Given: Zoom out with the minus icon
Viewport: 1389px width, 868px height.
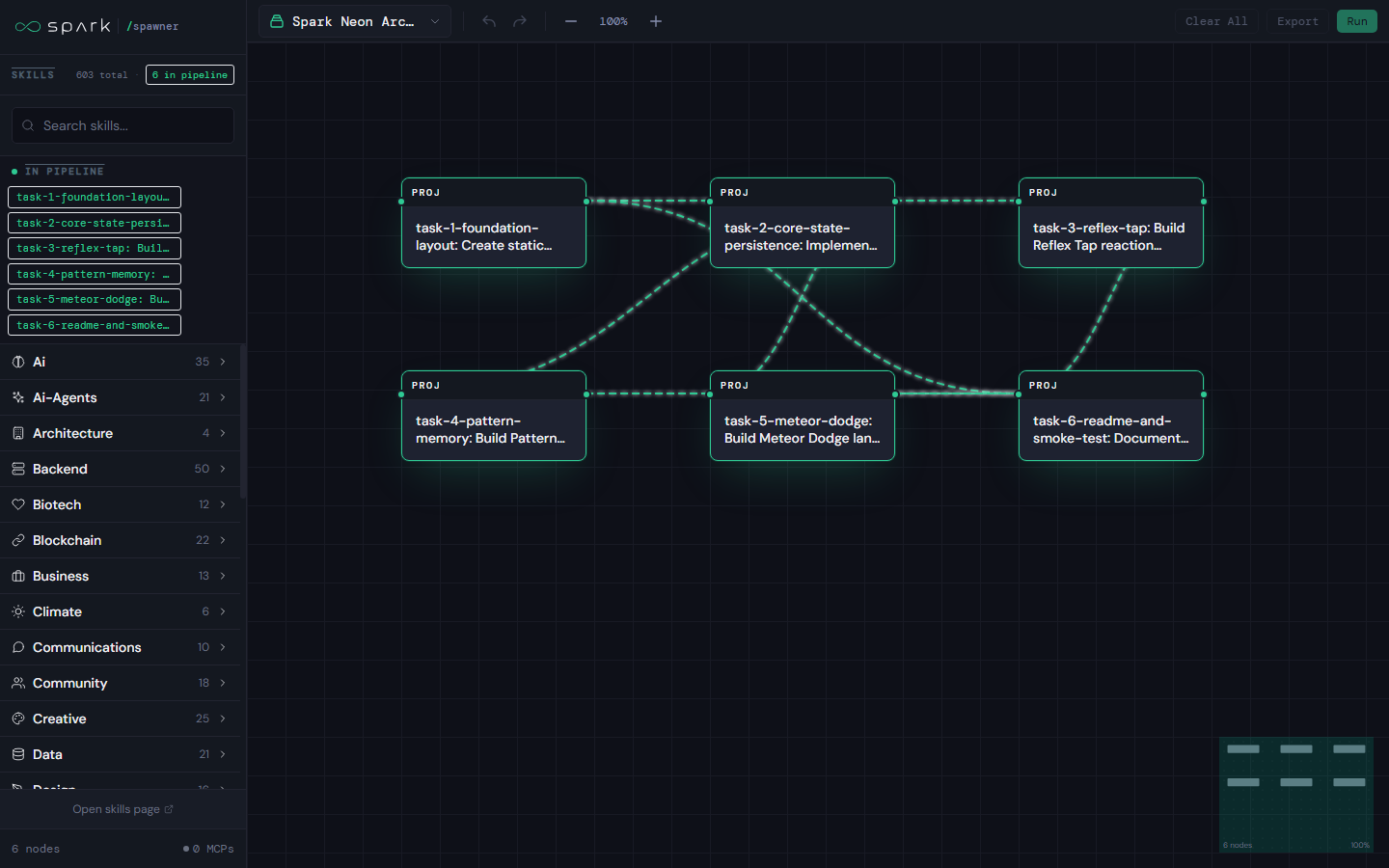Looking at the screenshot, I should [571, 21].
